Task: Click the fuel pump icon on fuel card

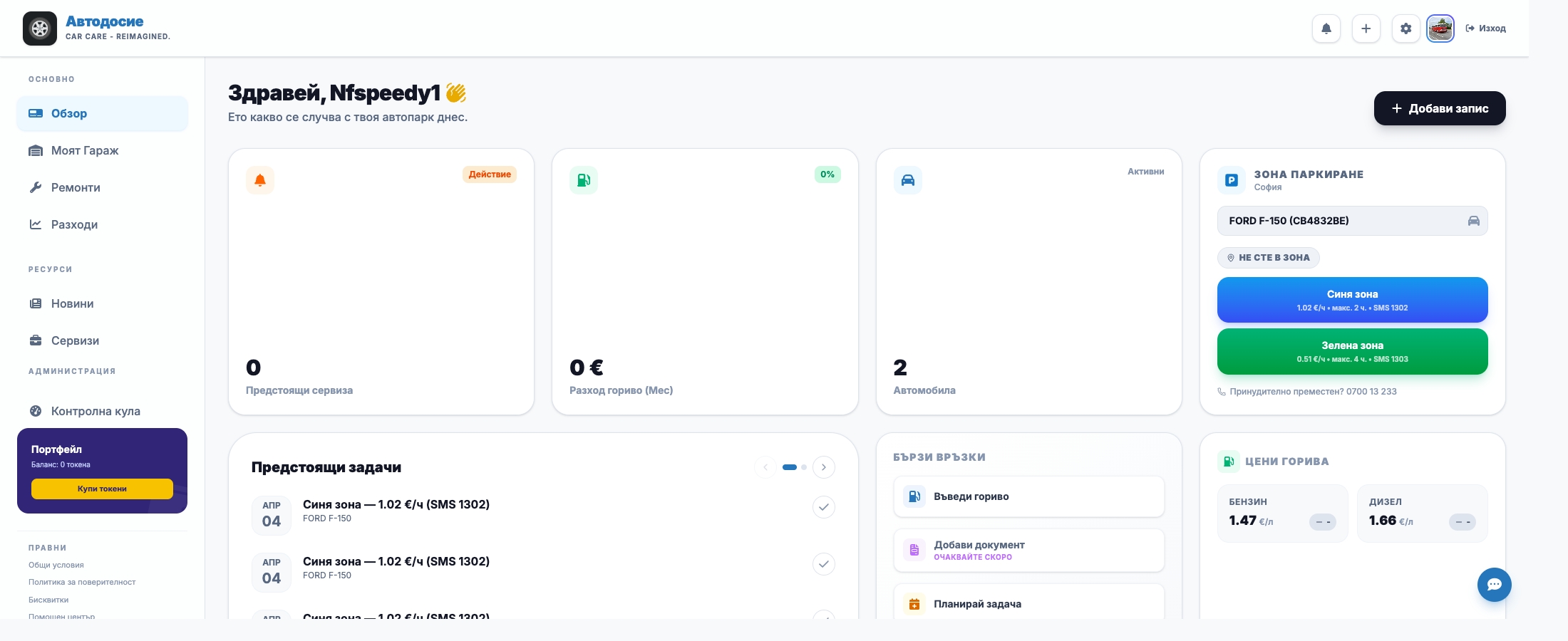Action: (x=584, y=180)
